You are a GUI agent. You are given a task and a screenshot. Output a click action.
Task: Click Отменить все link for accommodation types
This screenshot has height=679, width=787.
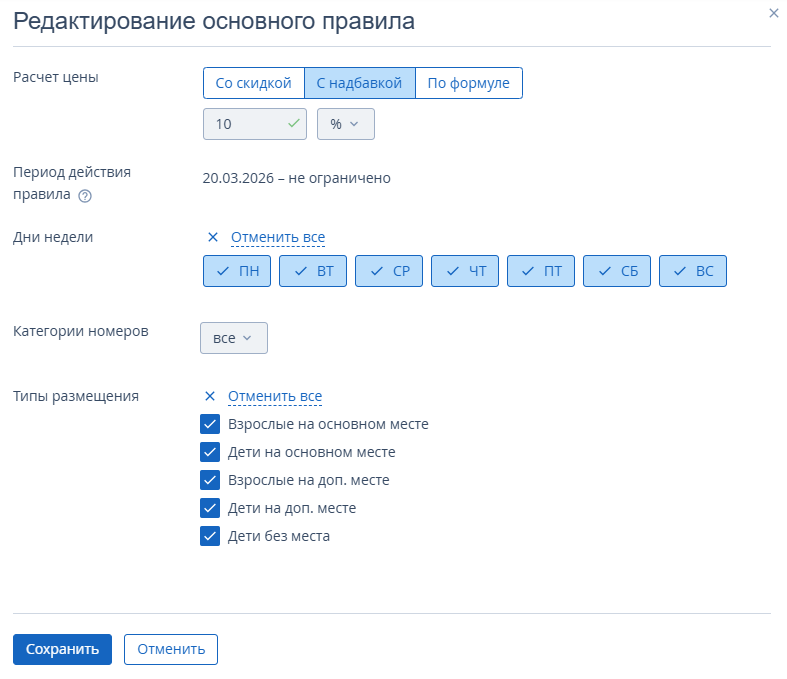[275, 396]
